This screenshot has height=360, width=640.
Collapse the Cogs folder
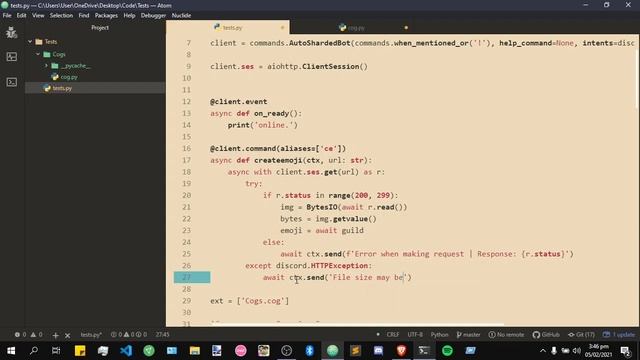[x=38, y=54]
